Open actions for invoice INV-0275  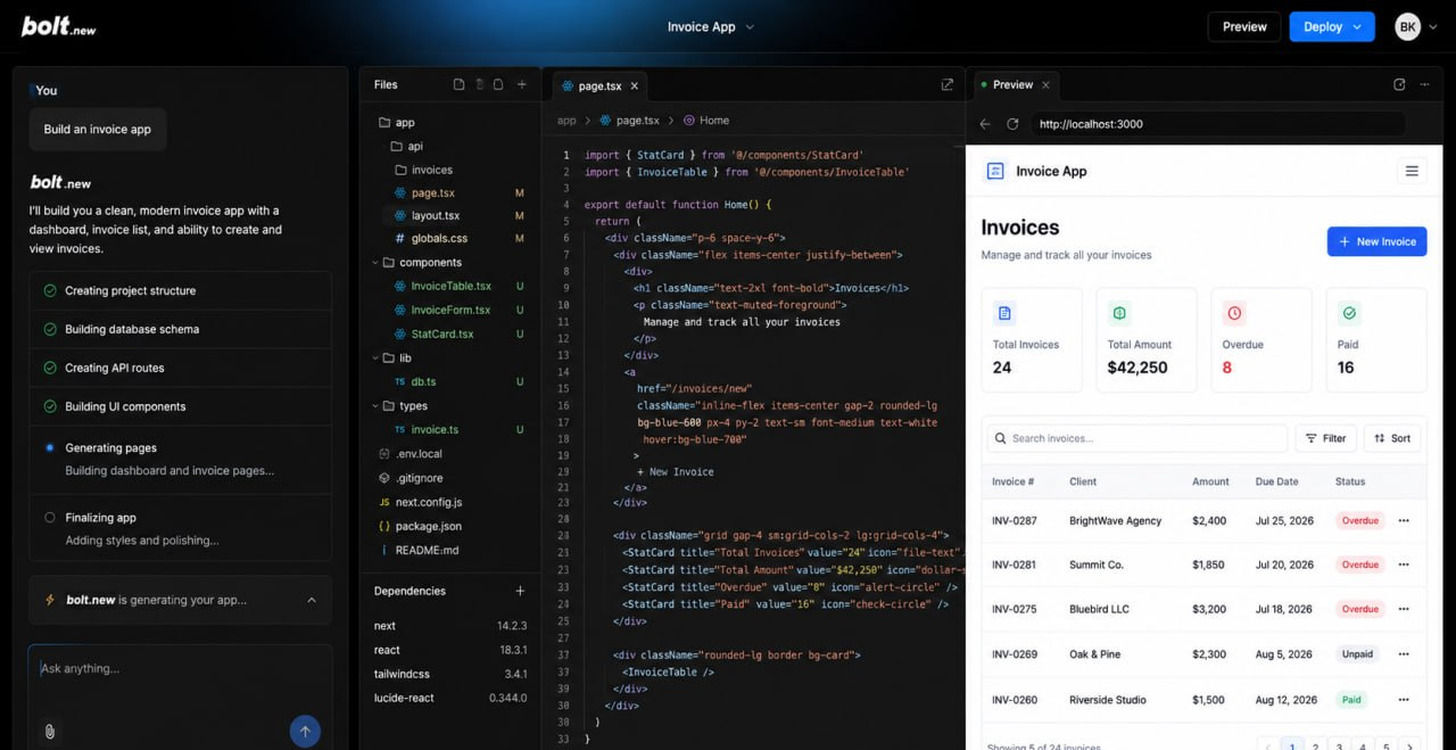click(x=1404, y=609)
